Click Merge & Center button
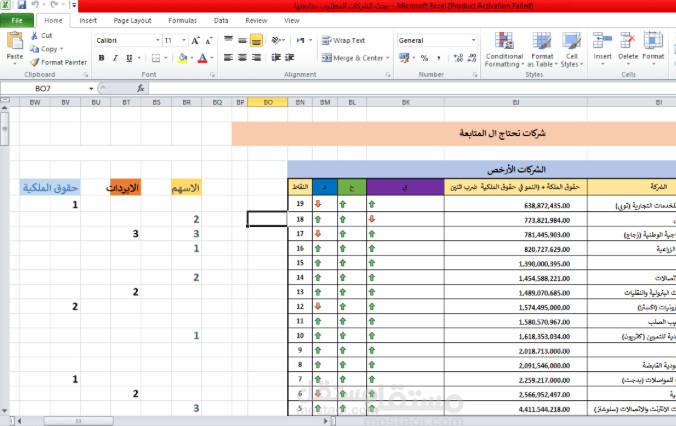The height and width of the screenshot is (426, 676). point(352,58)
